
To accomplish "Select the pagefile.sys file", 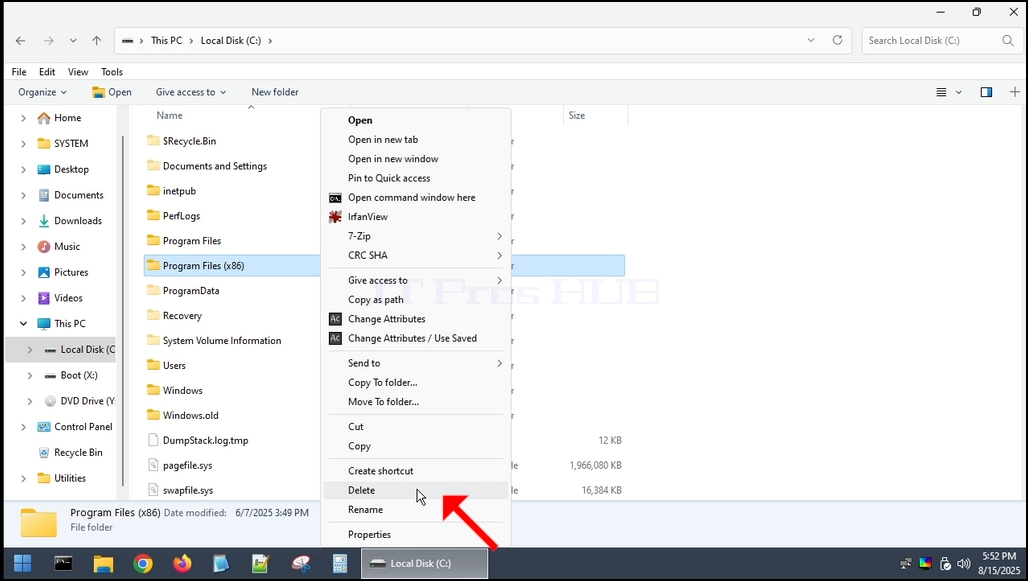I will point(187,465).
